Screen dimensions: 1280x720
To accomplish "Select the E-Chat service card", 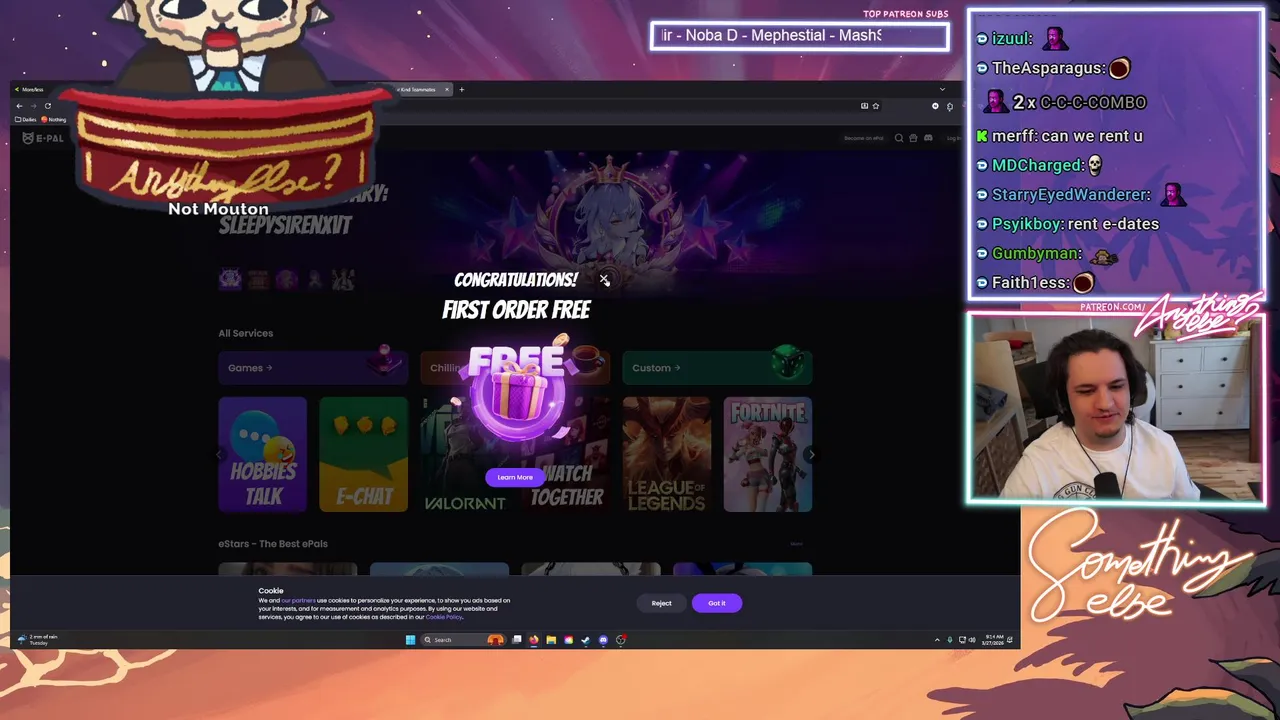I will coord(363,454).
